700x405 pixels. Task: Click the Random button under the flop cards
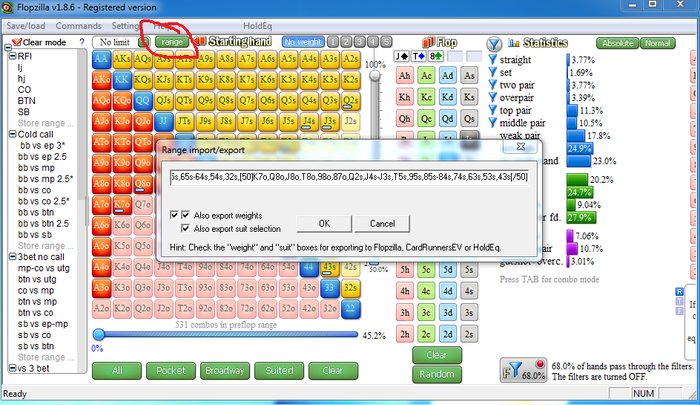pyautogui.click(x=437, y=374)
